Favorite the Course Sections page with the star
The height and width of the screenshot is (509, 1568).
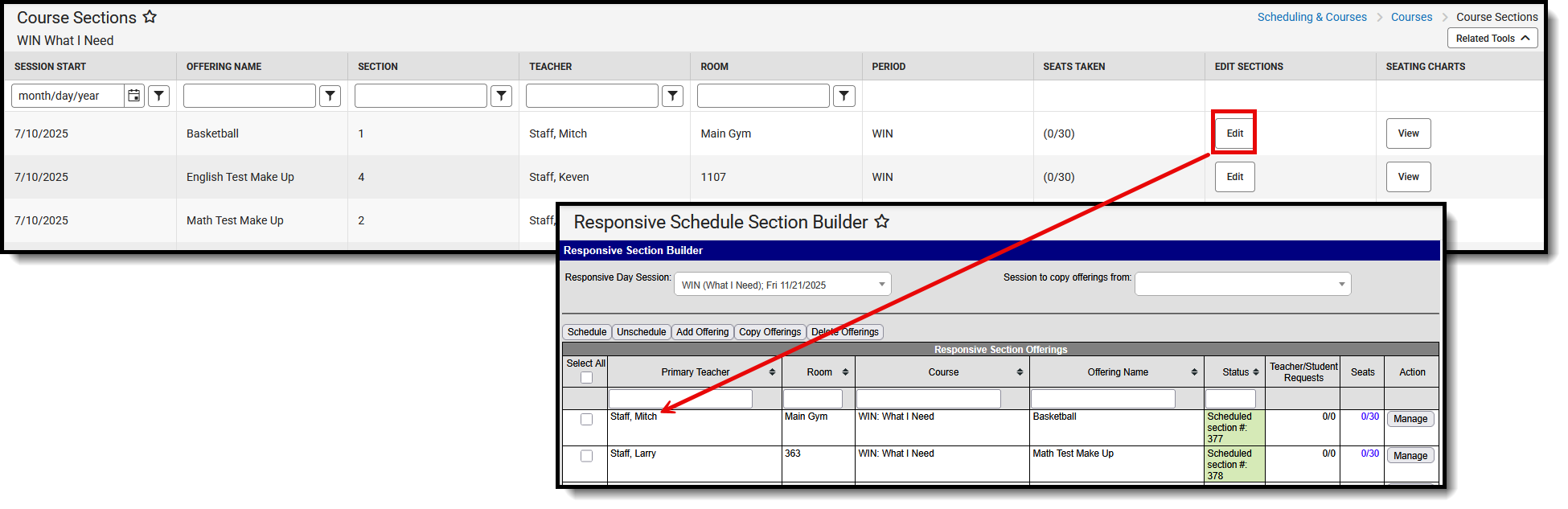[150, 16]
